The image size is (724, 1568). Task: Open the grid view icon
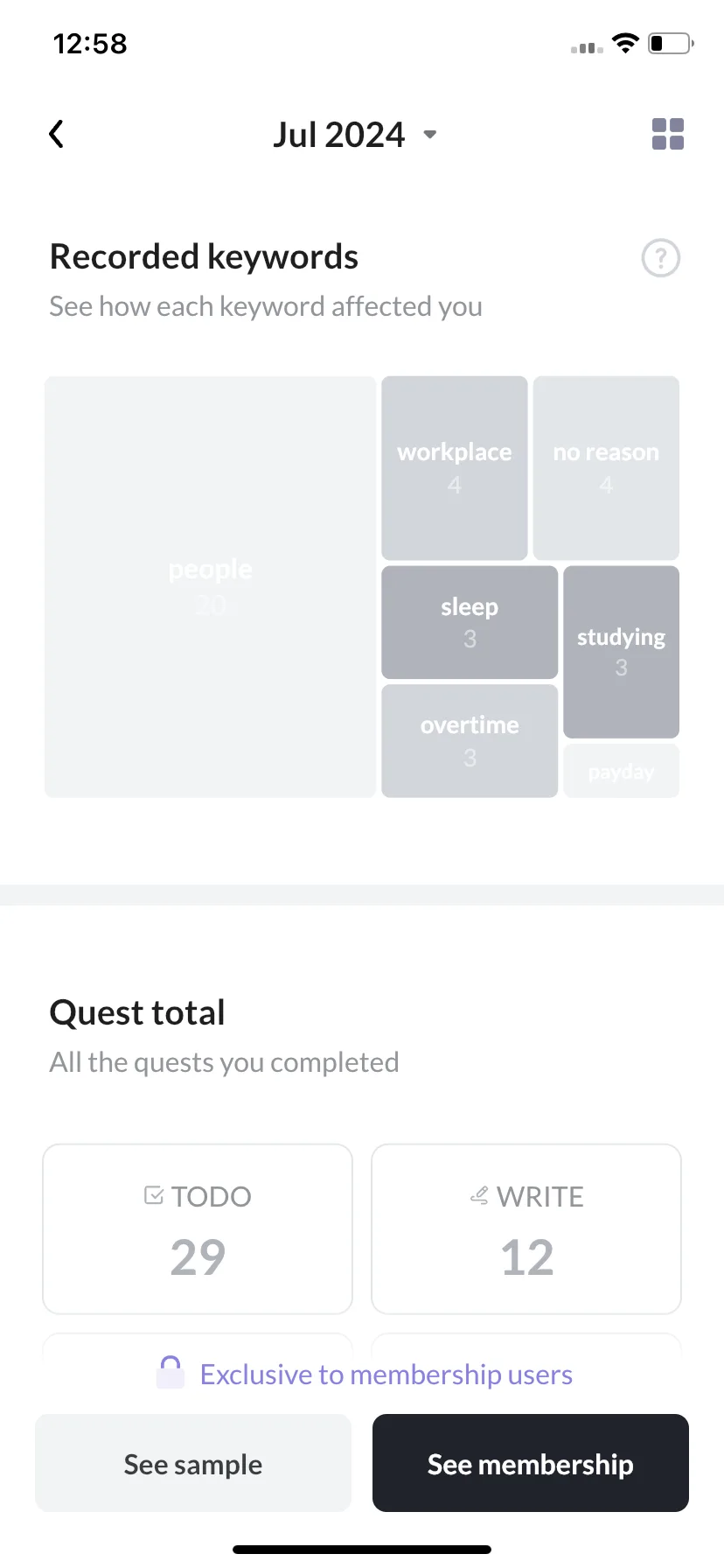click(668, 134)
